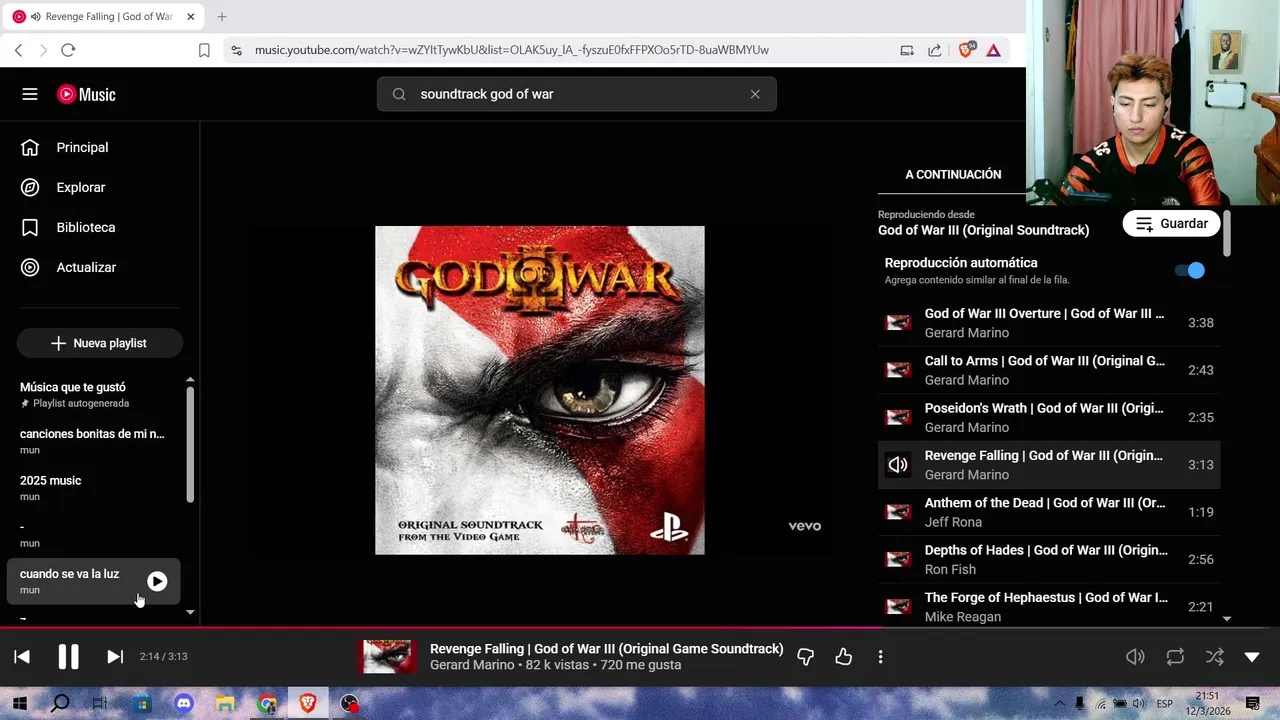Viewport: 1280px width, 720px height.
Task: Click the Brave Rewards triangle icon
Action: tap(993, 50)
